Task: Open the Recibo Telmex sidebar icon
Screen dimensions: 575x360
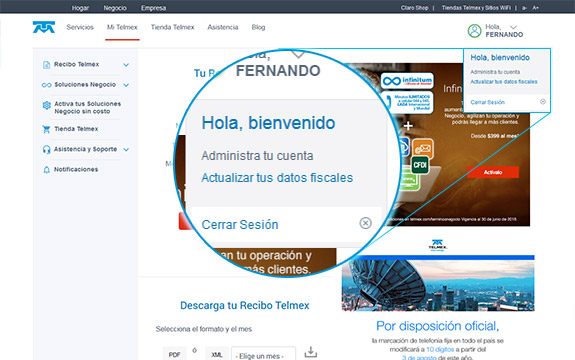Action: (x=46, y=65)
